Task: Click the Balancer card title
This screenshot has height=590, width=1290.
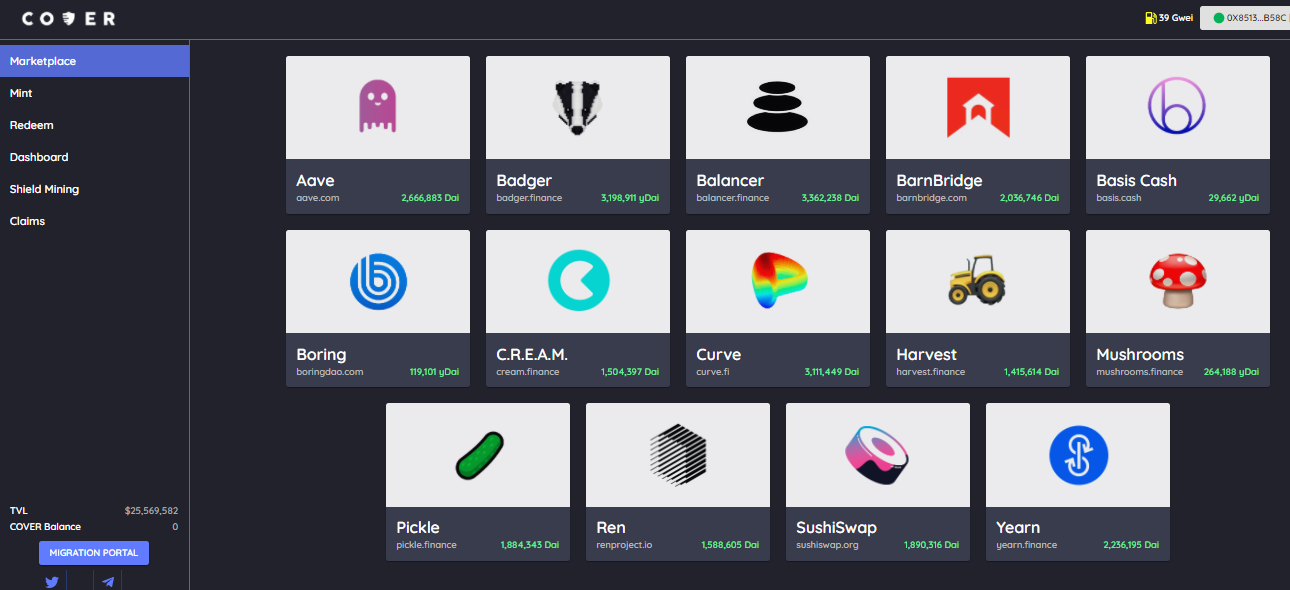Action: click(730, 181)
